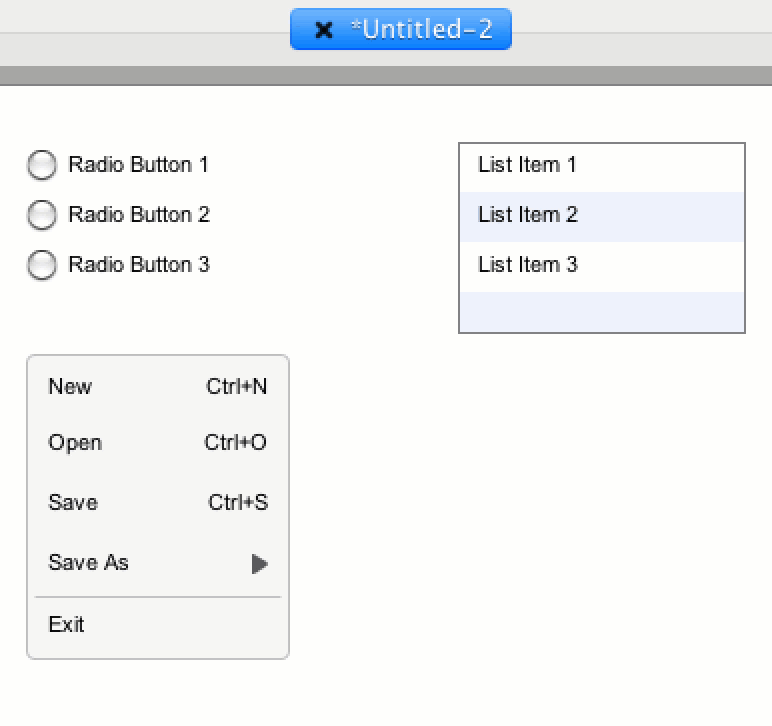Switch to the *Untitled-2 document tab

click(x=421, y=29)
